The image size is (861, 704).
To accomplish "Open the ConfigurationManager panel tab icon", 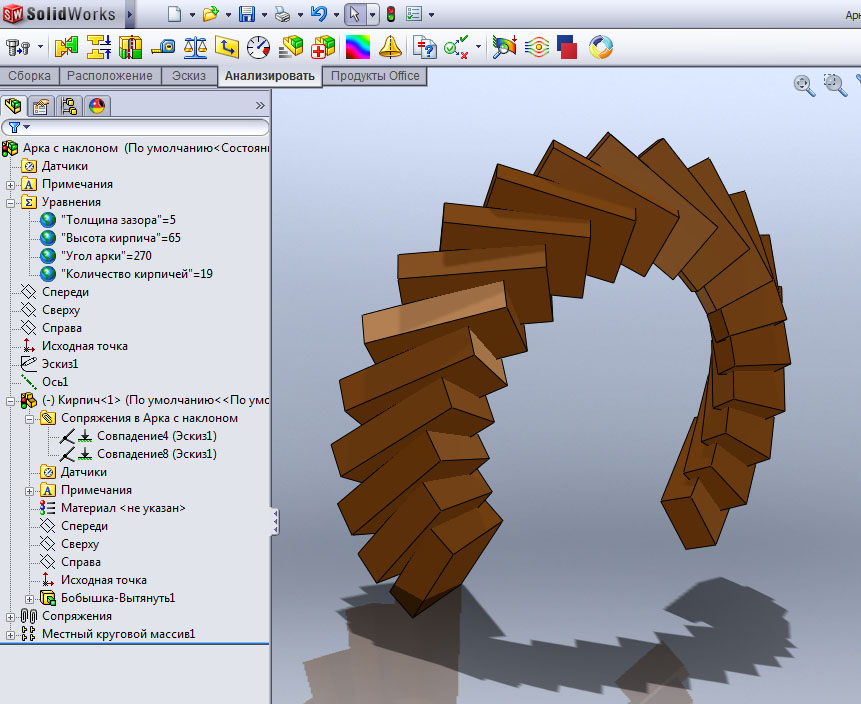I will coord(69,105).
